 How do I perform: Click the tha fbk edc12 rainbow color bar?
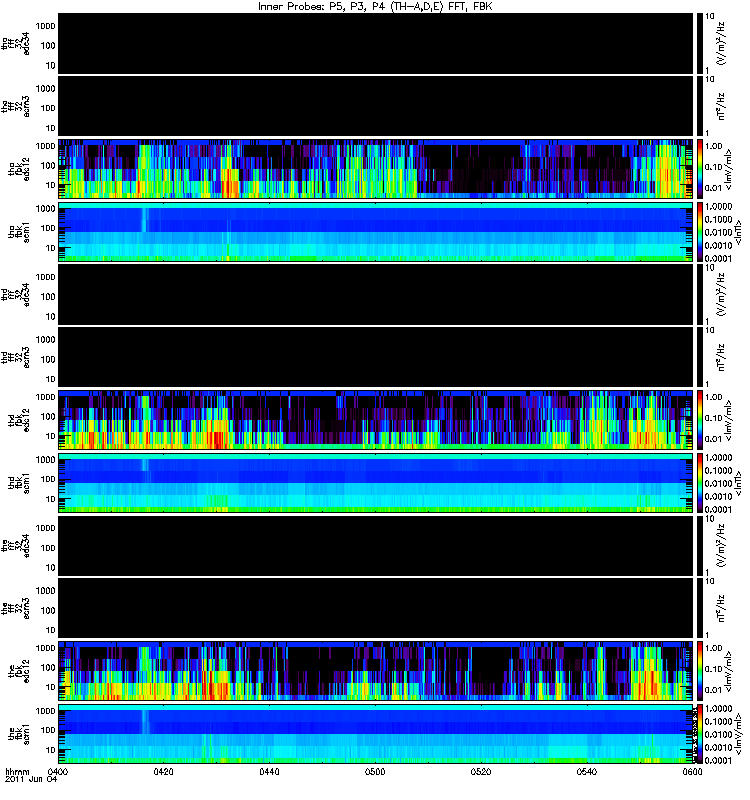[700, 169]
